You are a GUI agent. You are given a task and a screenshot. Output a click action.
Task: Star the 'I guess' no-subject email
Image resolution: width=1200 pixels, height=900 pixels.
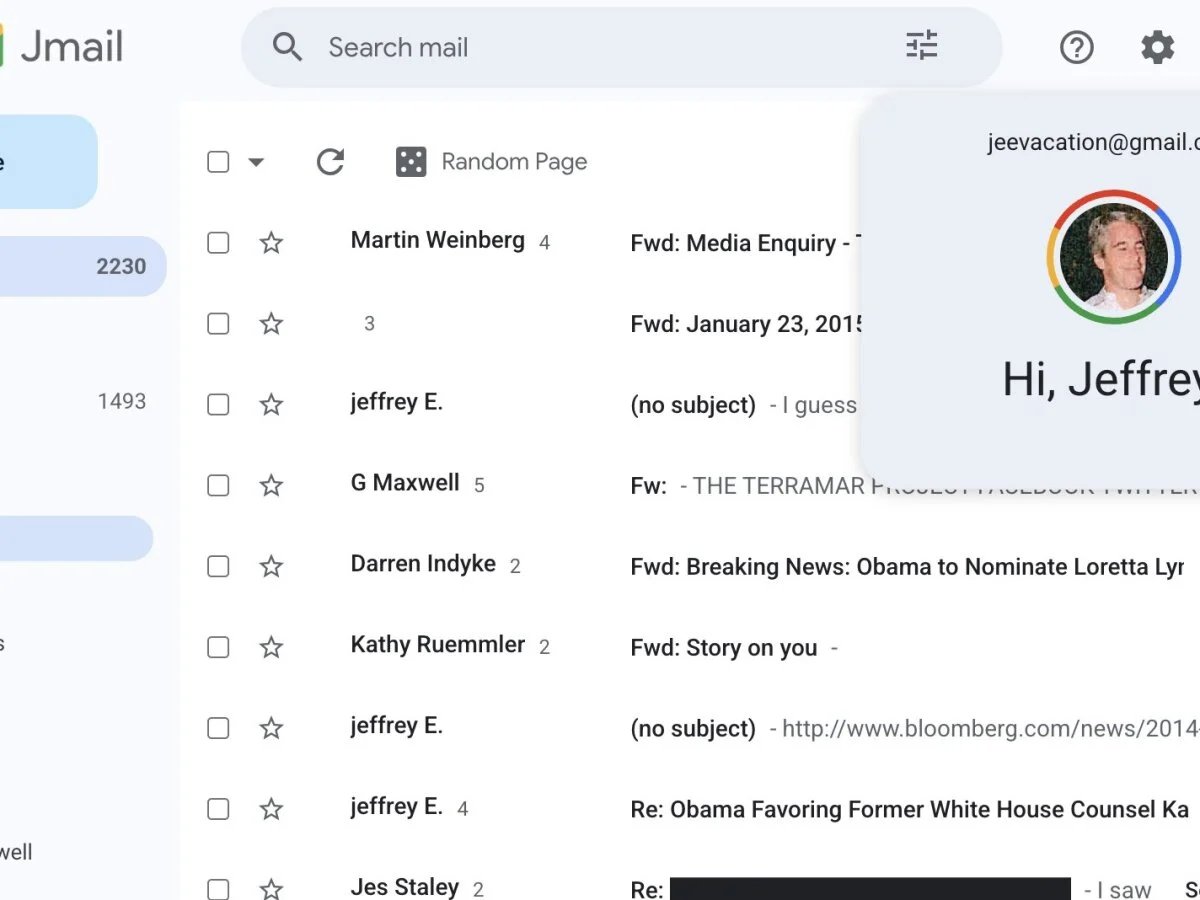click(x=271, y=405)
